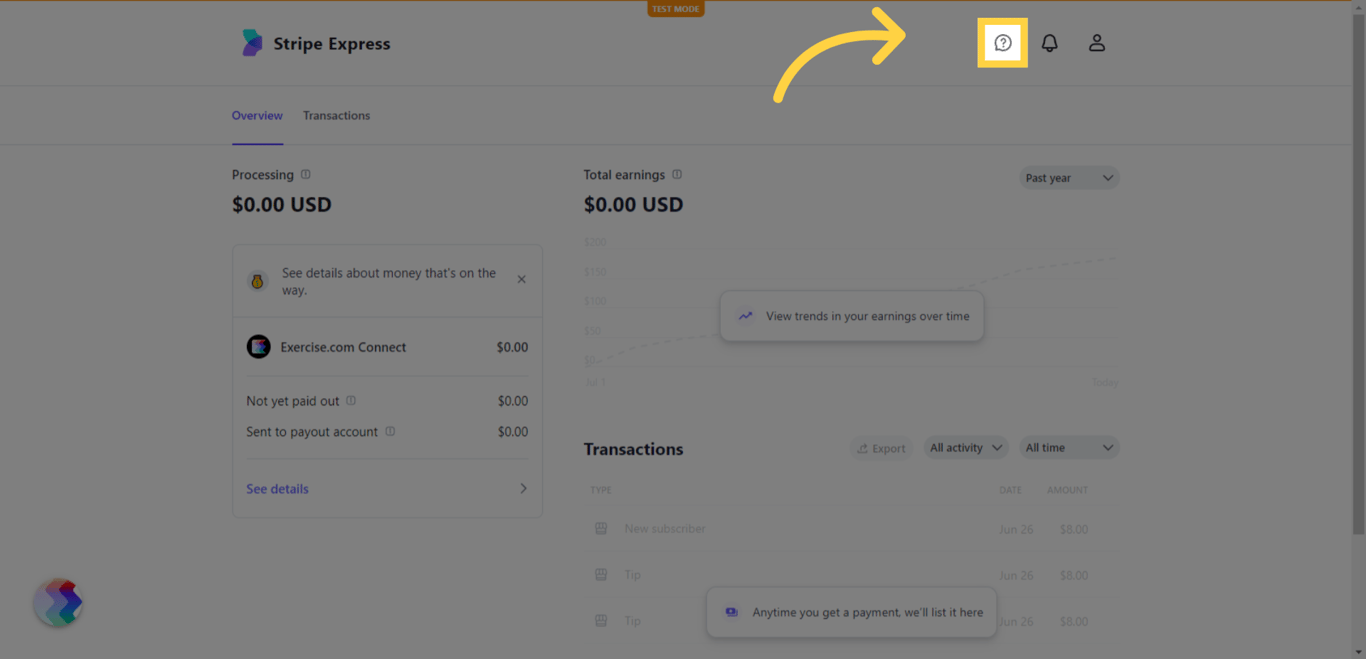This screenshot has width=1366, height=659.
Task: Click info icon next to Sent to payout account
Action: coord(390,432)
